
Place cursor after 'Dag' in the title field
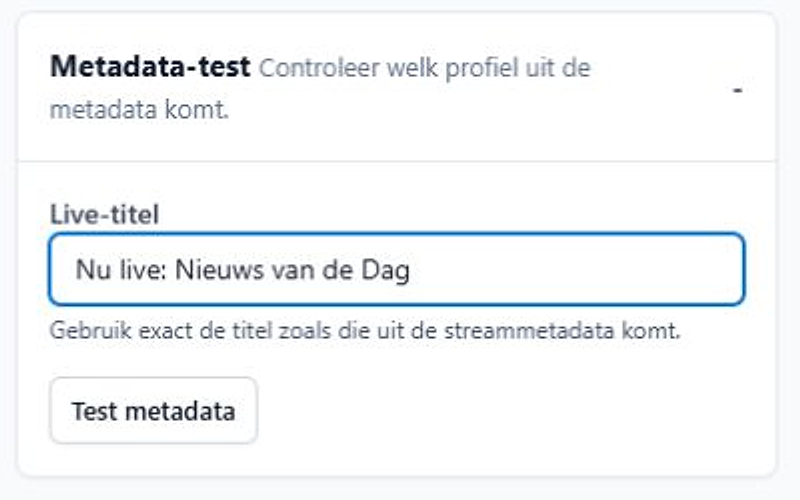tap(411, 269)
